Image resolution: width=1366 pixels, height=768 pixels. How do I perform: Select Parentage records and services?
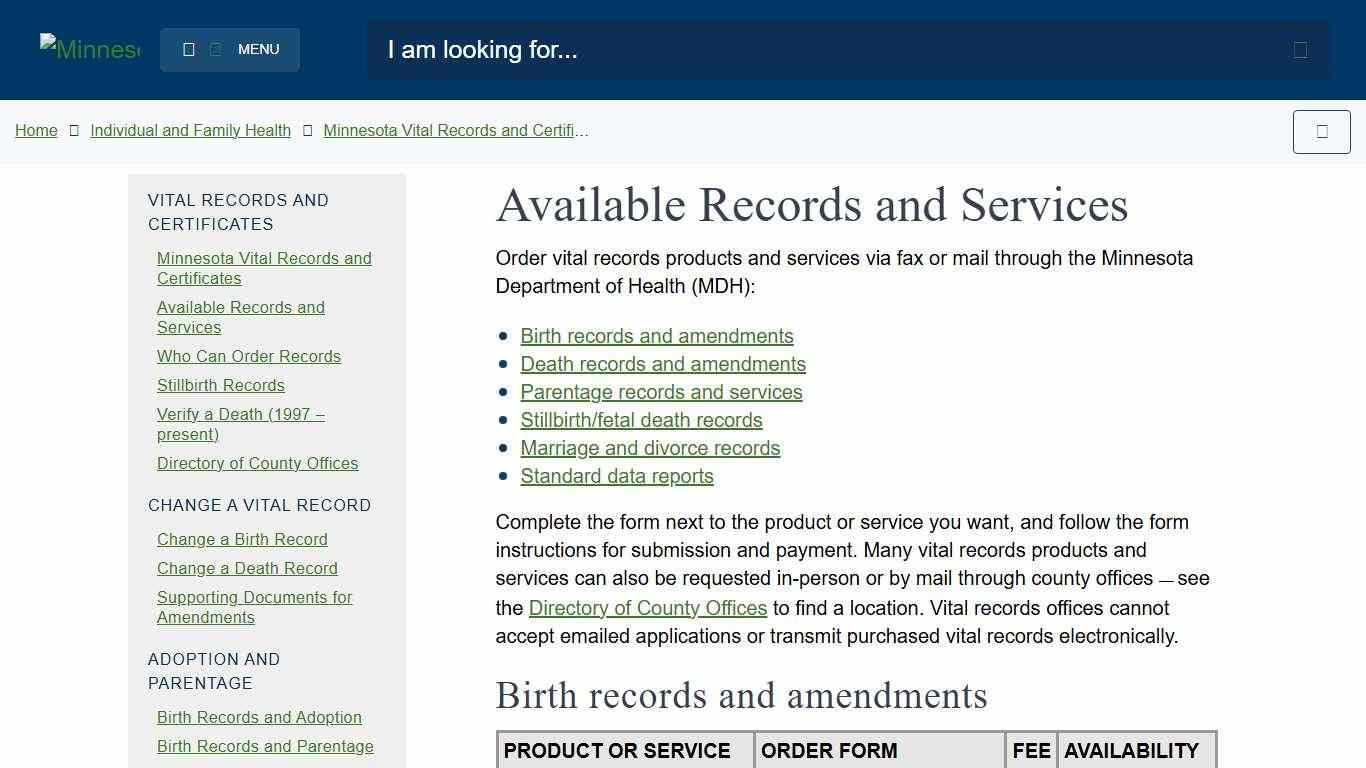[661, 392]
